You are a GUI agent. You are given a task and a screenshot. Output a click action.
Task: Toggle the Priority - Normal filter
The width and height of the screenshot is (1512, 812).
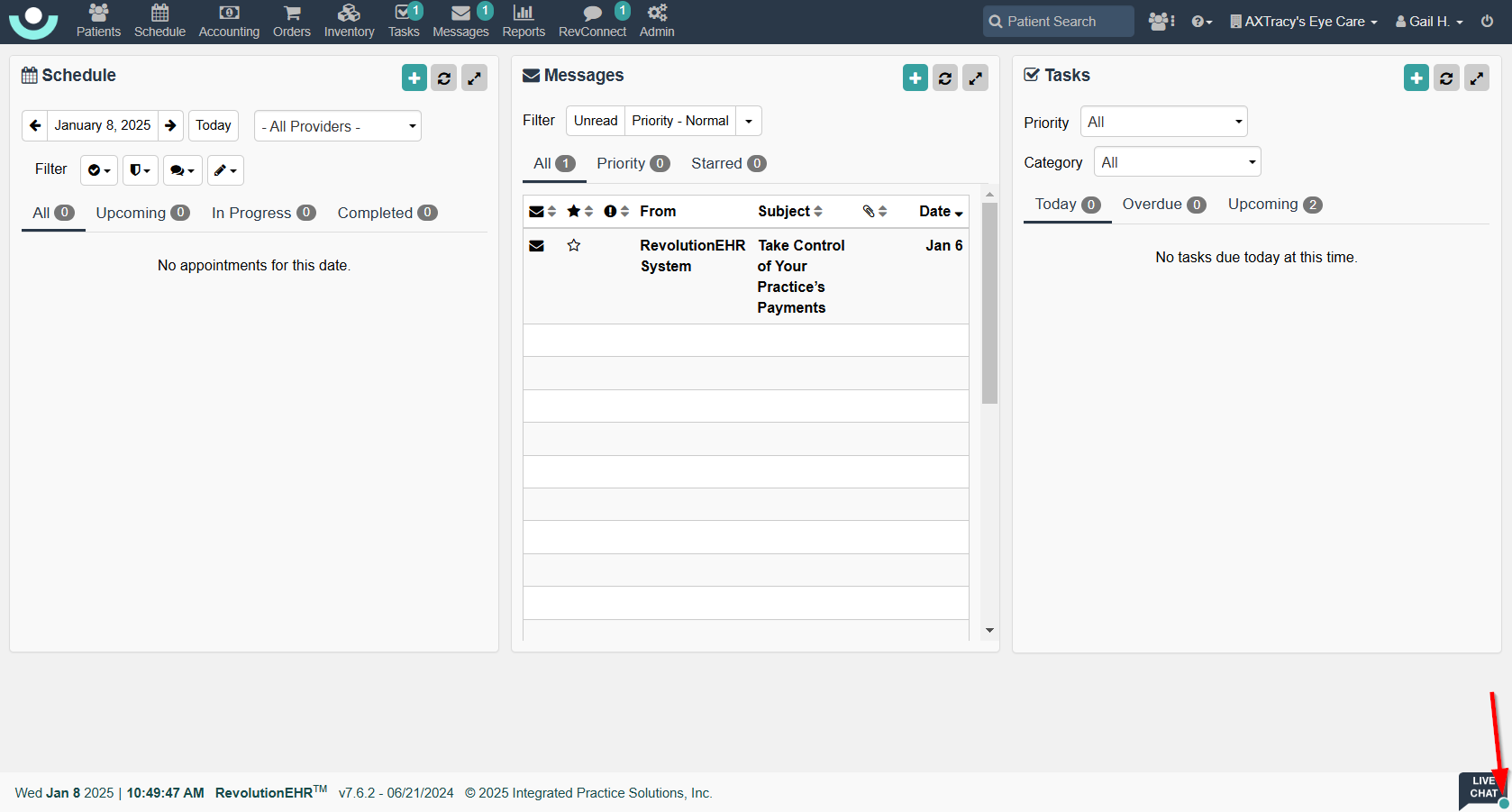(680, 121)
